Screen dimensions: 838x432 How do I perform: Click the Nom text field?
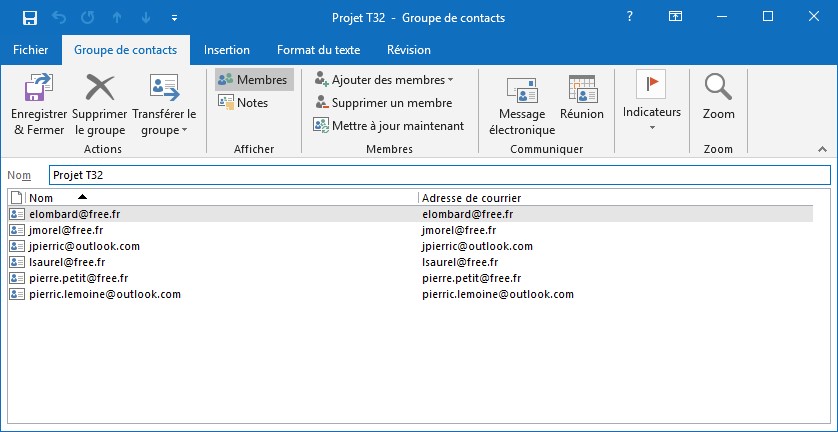point(438,175)
